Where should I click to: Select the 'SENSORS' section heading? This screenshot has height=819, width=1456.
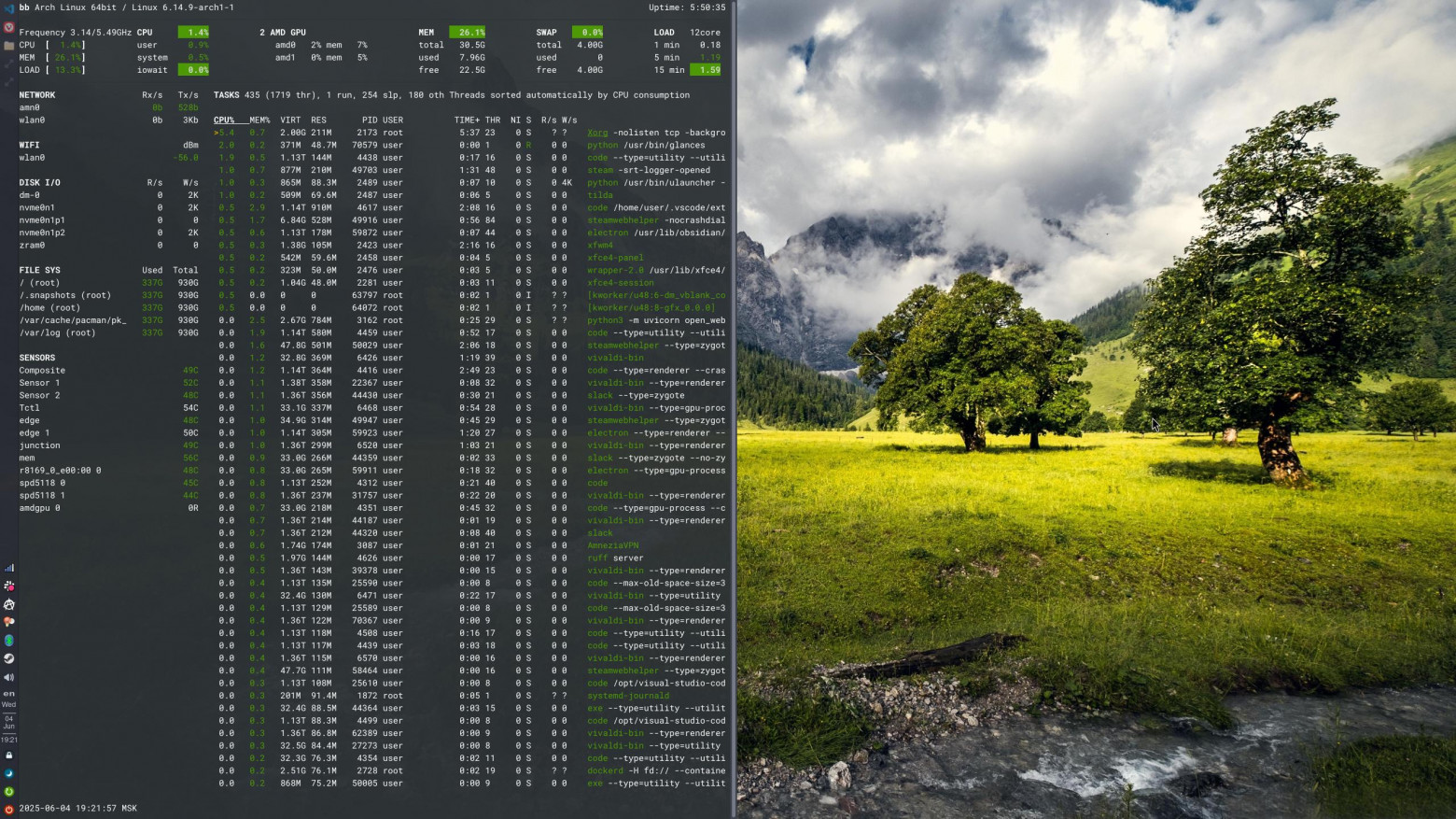(x=37, y=359)
